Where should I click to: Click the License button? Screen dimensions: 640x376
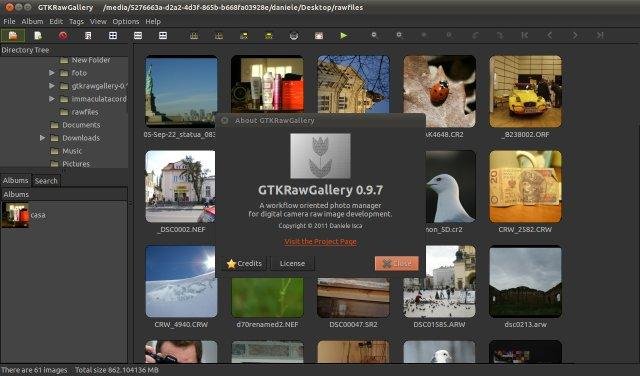point(292,263)
